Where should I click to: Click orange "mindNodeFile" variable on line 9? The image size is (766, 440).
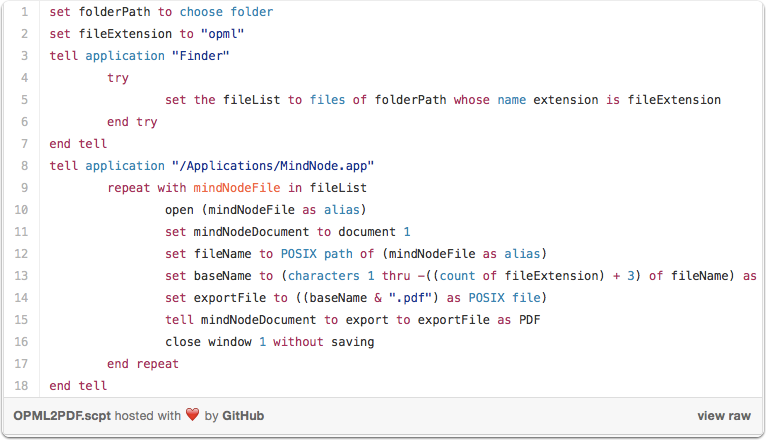(237, 188)
